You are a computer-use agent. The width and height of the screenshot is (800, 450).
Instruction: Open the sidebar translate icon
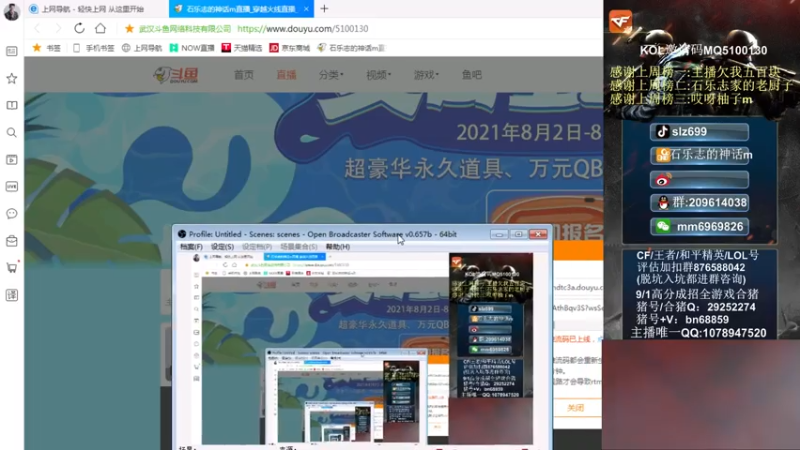pos(11,295)
